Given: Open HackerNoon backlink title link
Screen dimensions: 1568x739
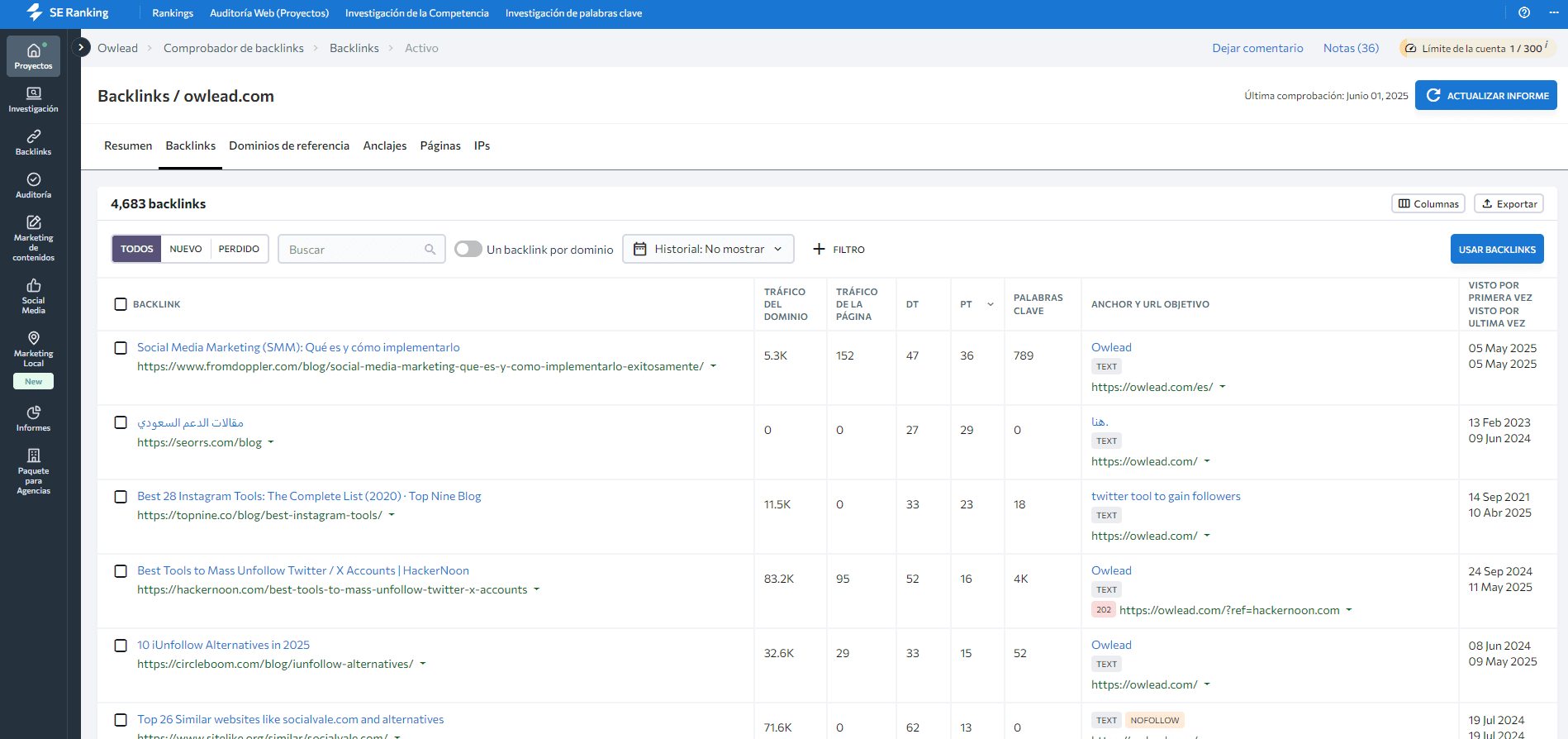Looking at the screenshot, I should pyautogui.click(x=303, y=570).
